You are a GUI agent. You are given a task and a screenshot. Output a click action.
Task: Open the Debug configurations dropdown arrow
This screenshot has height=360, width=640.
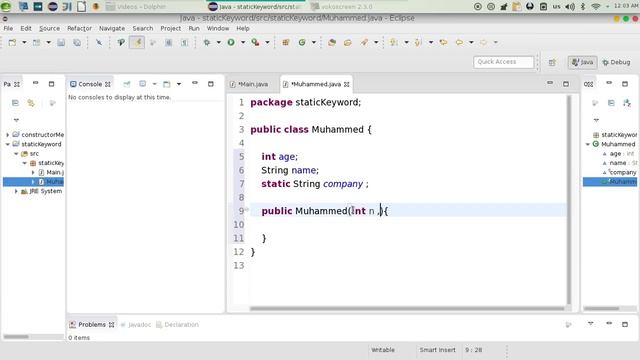pyautogui.click(x=218, y=42)
